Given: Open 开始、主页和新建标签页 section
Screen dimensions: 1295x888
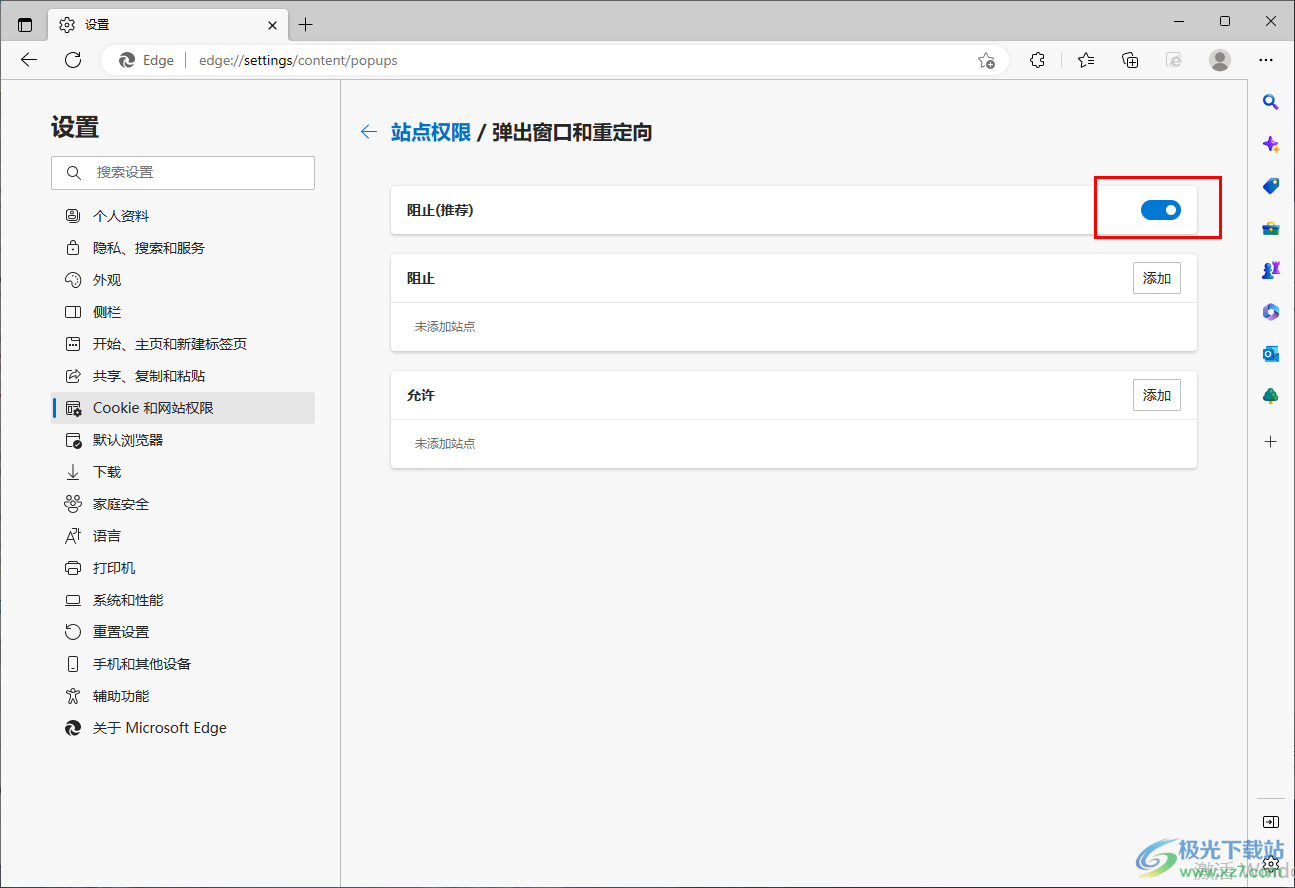Looking at the screenshot, I should click(x=183, y=344).
